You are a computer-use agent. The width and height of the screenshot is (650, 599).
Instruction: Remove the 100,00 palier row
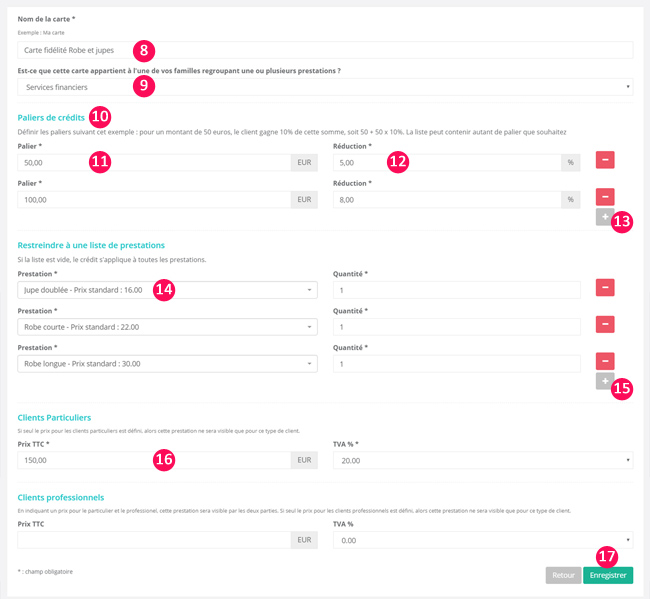click(x=605, y=197)
